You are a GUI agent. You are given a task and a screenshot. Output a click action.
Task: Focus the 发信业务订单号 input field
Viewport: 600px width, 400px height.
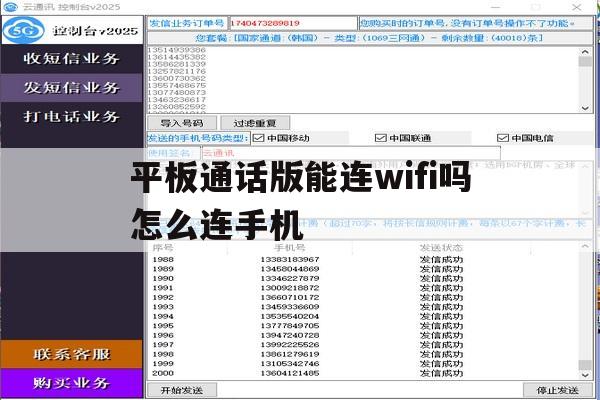(x=293, y=23)
